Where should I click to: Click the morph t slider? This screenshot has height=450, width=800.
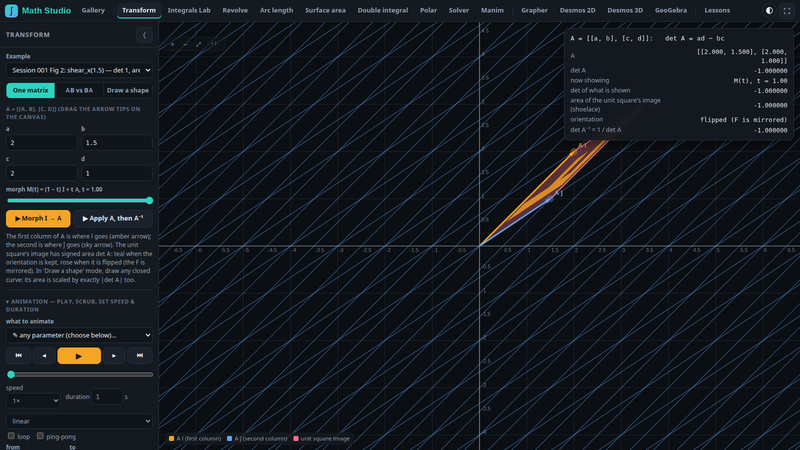(x=79, y=201)
